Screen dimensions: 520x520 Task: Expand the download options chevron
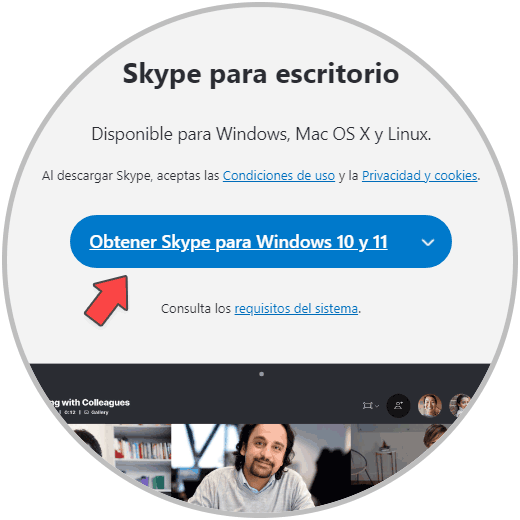pos(428,242)
